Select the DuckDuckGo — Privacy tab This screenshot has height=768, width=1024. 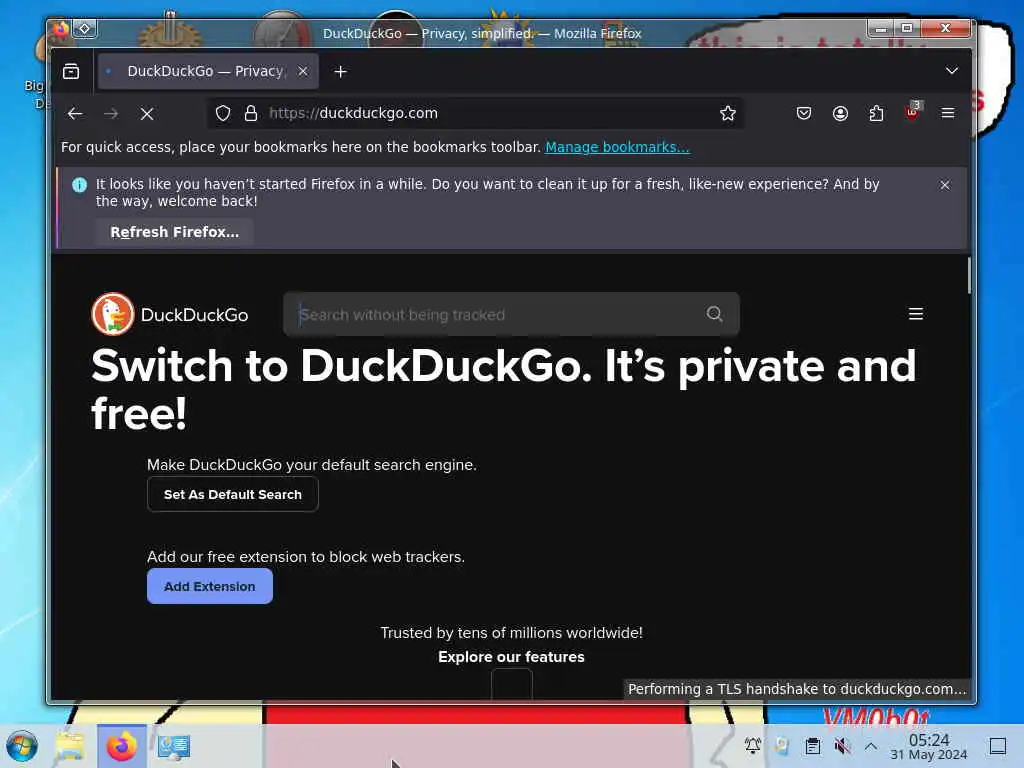[208, 71]
